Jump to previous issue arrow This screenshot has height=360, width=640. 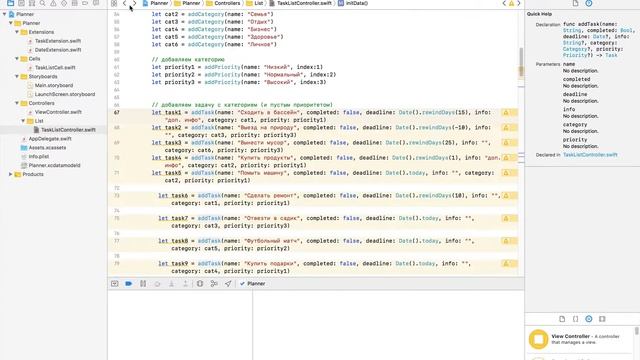(504, 3)
